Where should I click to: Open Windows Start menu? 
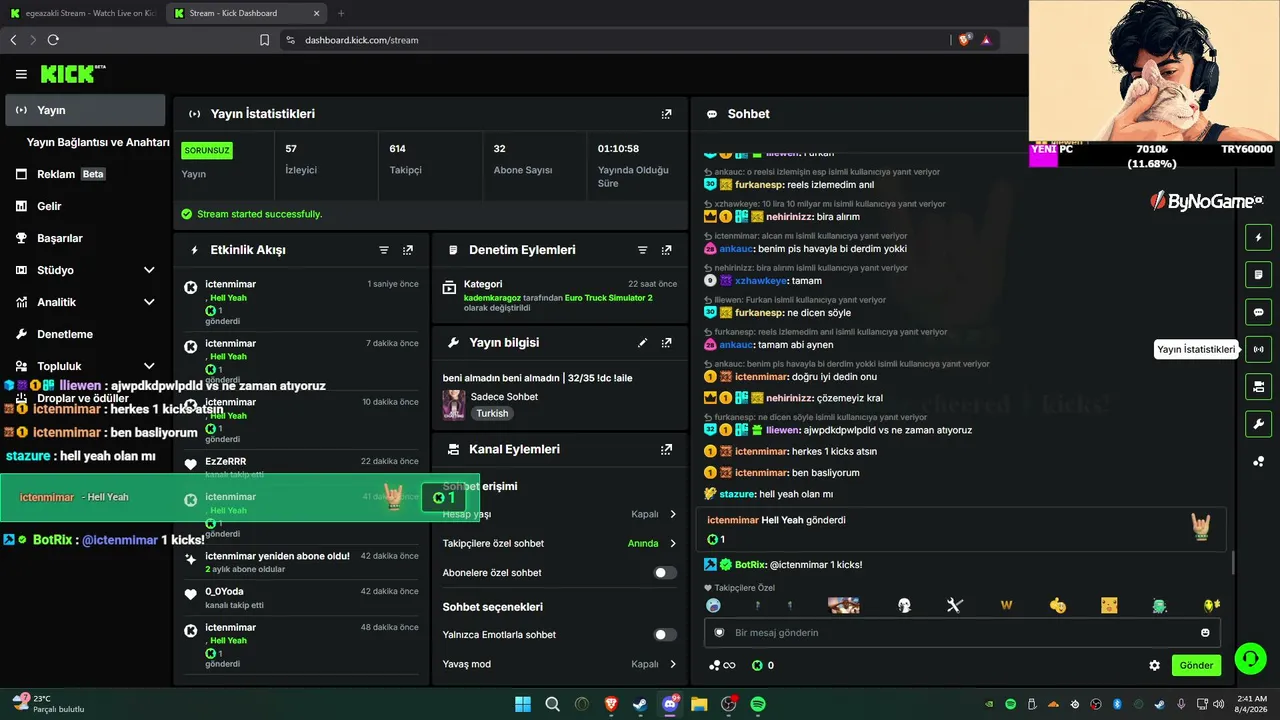[x=523, y=704]
